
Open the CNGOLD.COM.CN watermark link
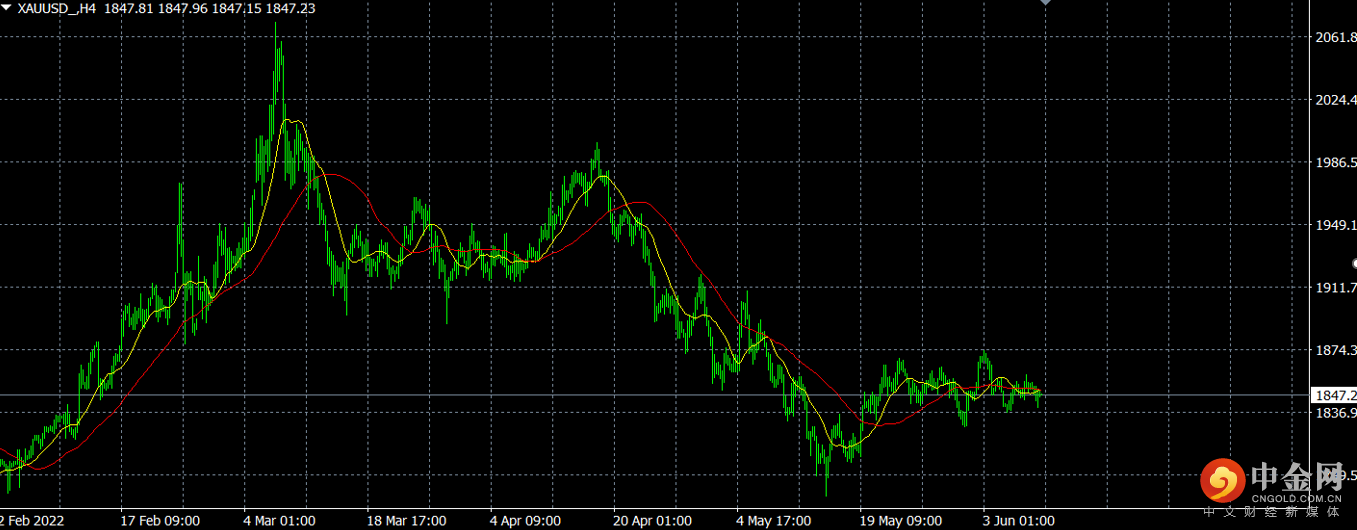click(1297, 497)
